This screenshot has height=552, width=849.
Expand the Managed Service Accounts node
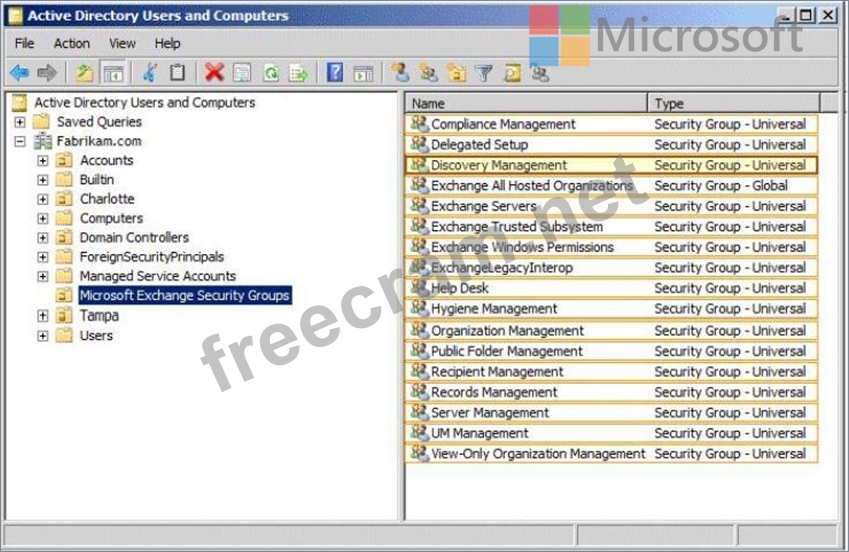pos(43,277)
